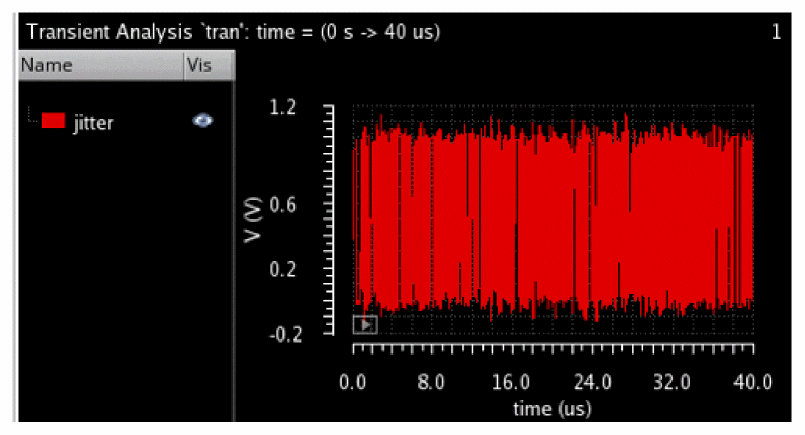Image resolution: width=805 pixels, height=435 pixels.
Task: Click the 24.0 x-axis tick label
Action: pyautogui.click(x=592, y=382)
